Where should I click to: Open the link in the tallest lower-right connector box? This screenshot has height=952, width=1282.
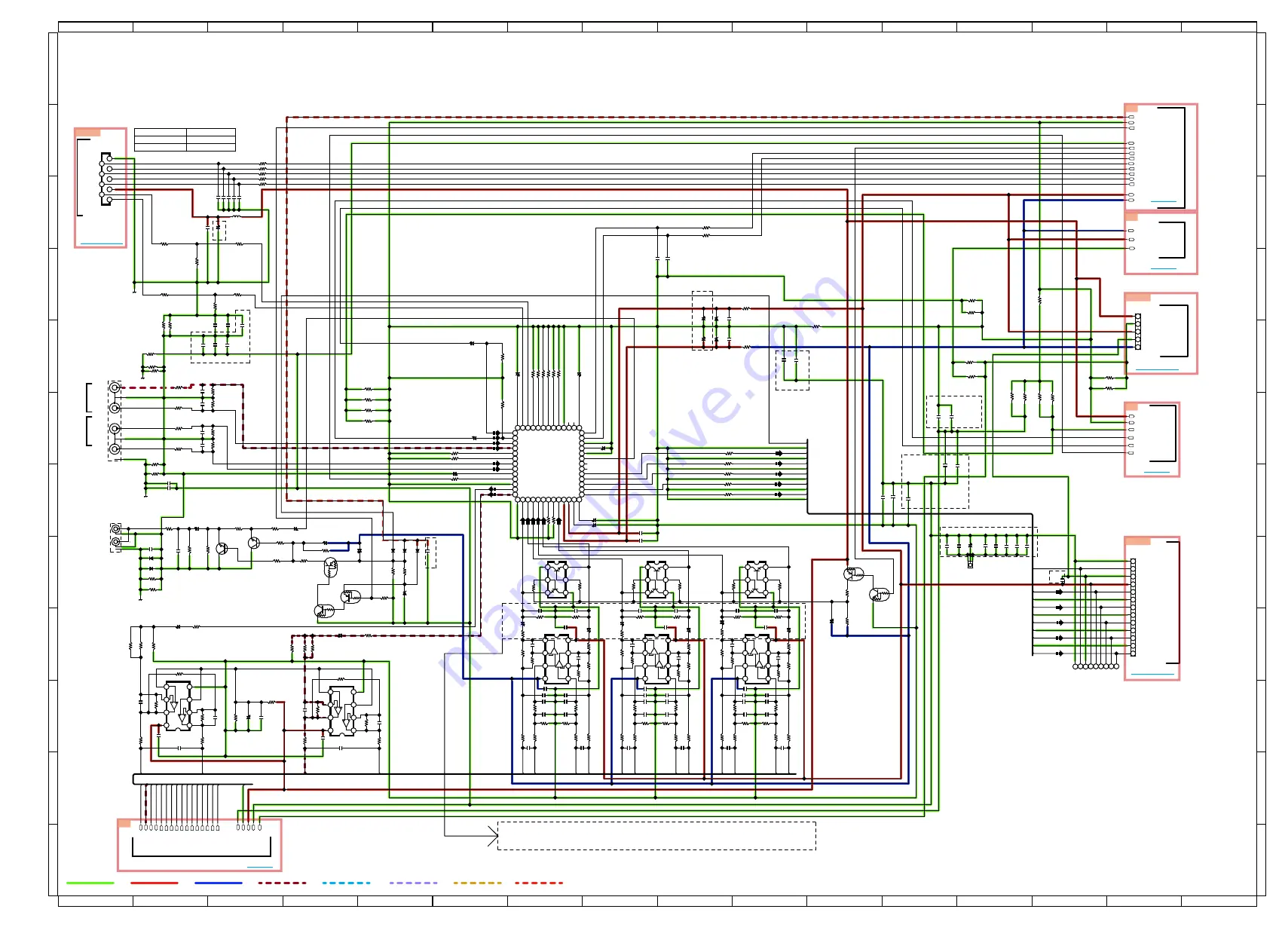(x=1152, y=674)
